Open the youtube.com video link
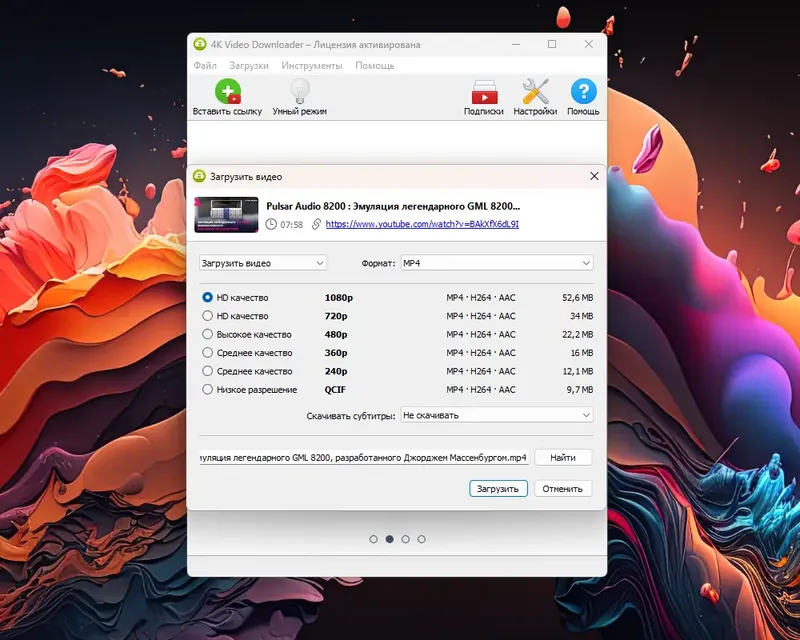The image size is (800, 640). coord(422,224)
